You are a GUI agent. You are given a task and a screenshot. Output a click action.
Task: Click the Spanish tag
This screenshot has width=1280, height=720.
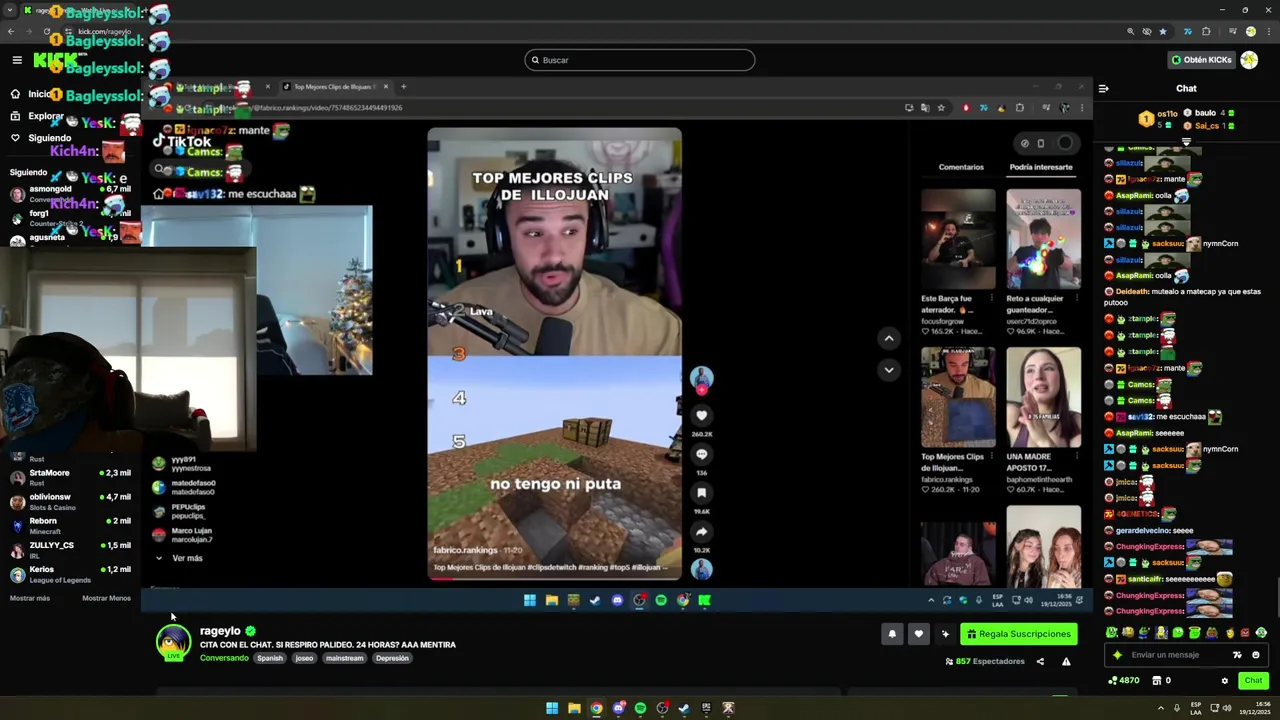tap(270, 658)
